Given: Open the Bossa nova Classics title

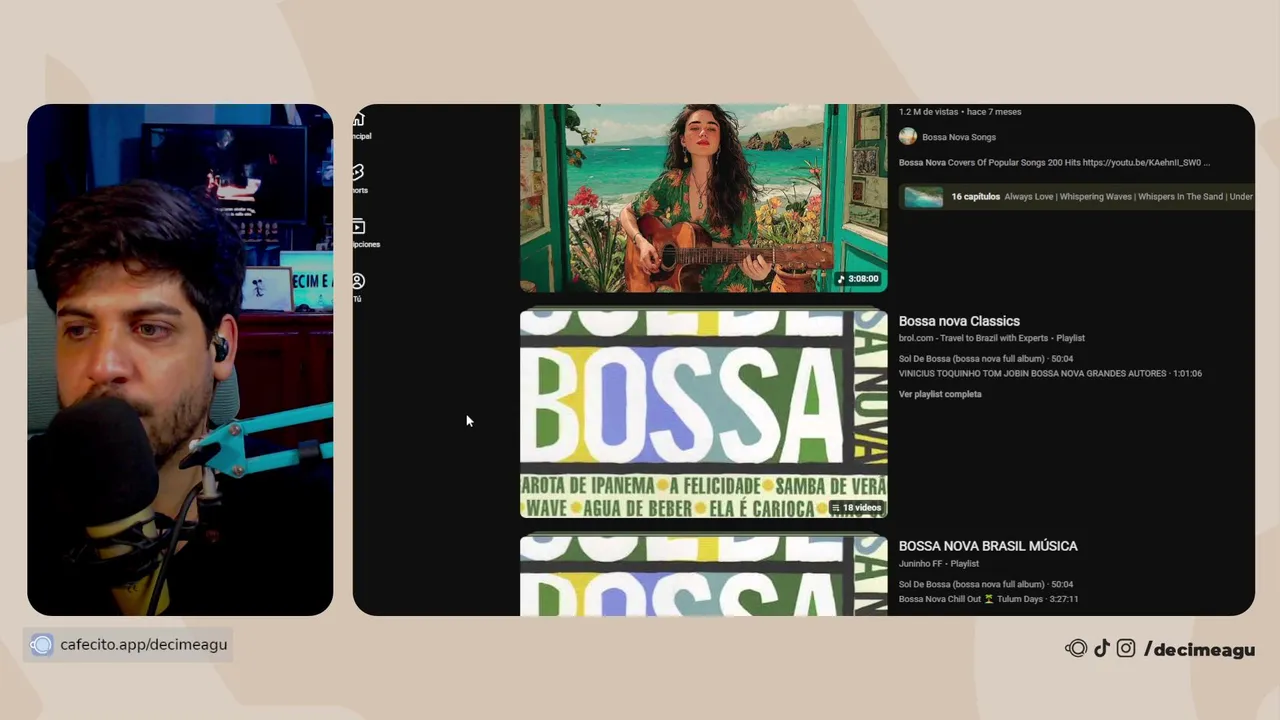Looking at the screenshot, I should click(x=959, y=321).
